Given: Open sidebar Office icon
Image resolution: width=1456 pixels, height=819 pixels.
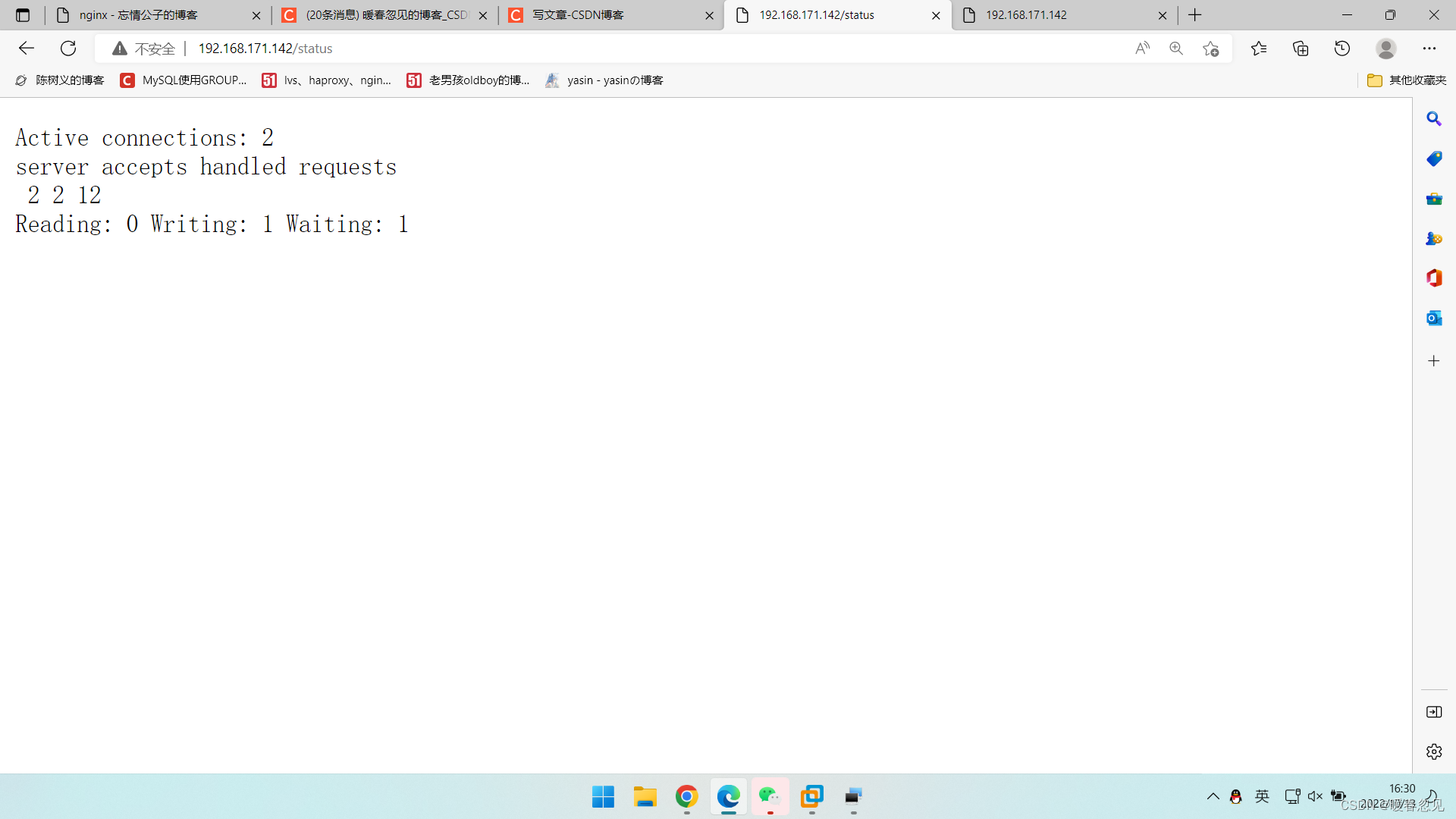Looking at the screenshot, I should click(x=1433, y=278).
